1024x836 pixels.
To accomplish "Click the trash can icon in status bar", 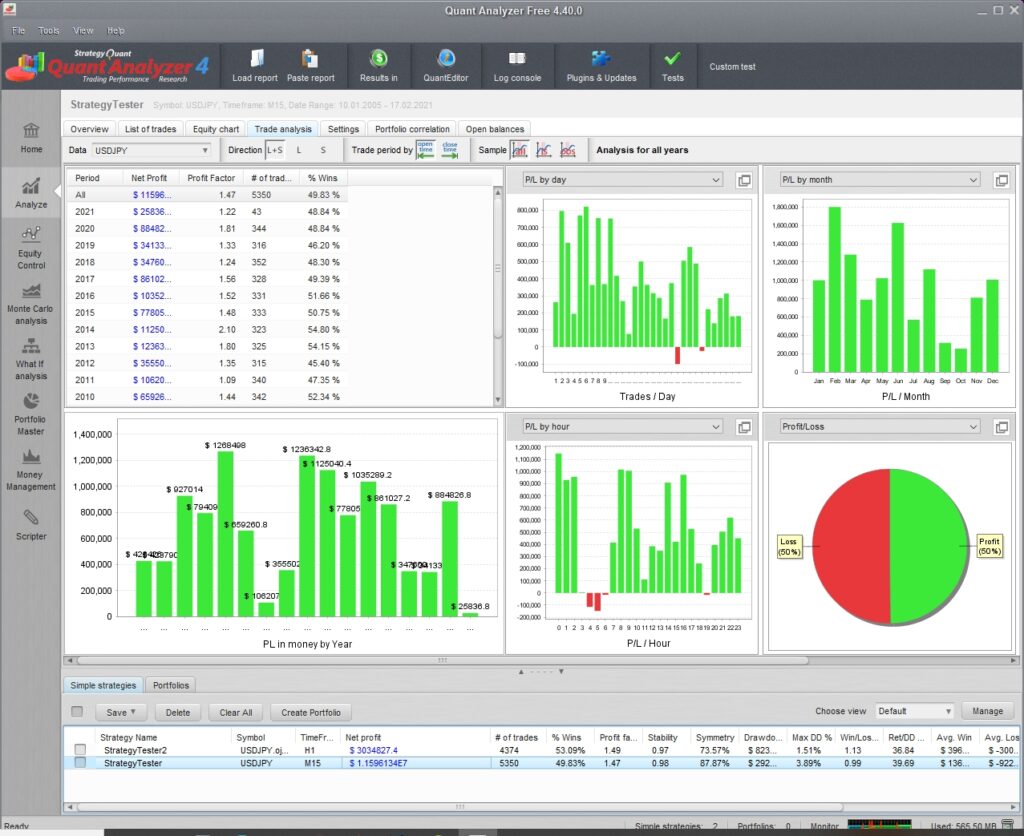I will point(1008,824).
